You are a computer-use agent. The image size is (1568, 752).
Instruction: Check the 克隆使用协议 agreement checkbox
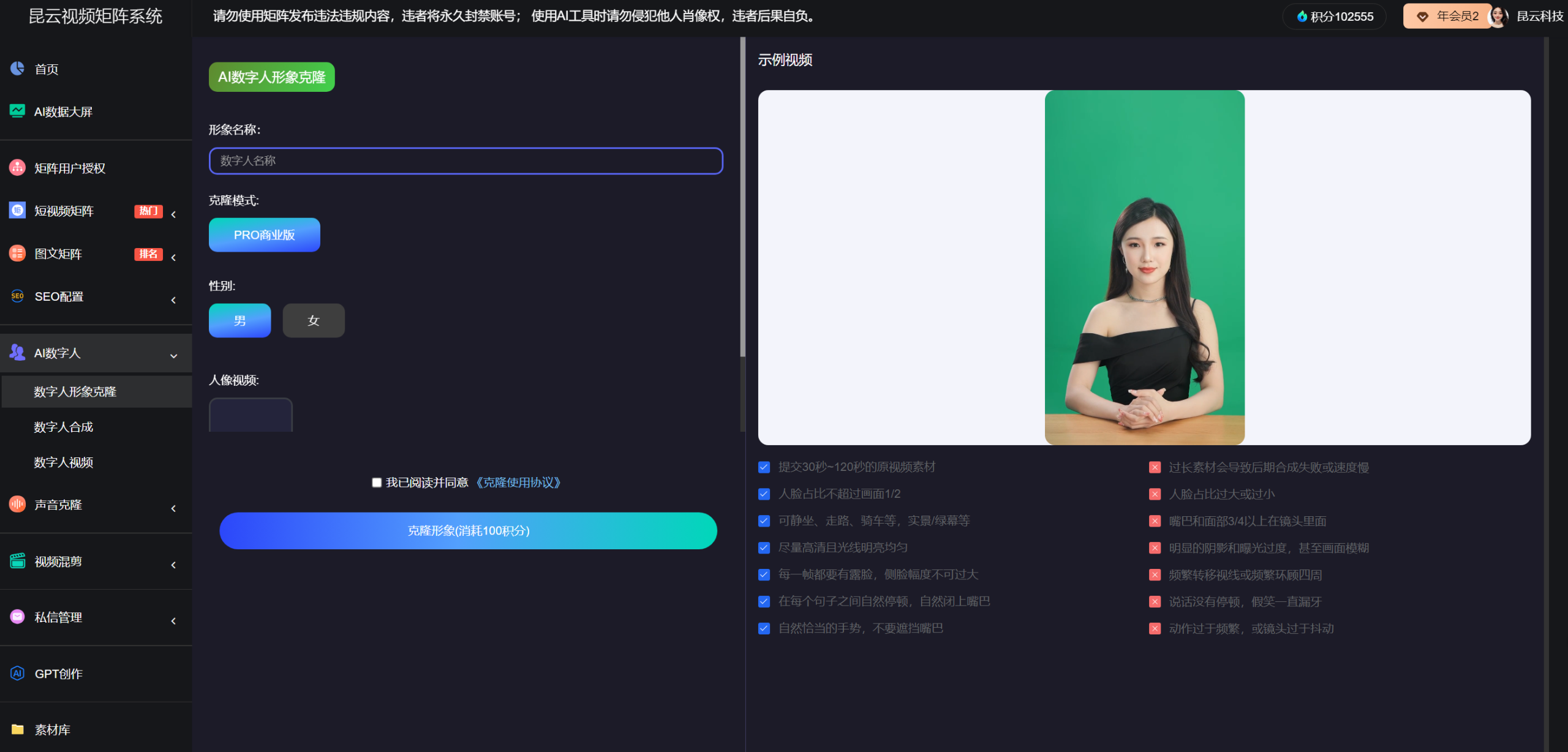tap(377, 483)
